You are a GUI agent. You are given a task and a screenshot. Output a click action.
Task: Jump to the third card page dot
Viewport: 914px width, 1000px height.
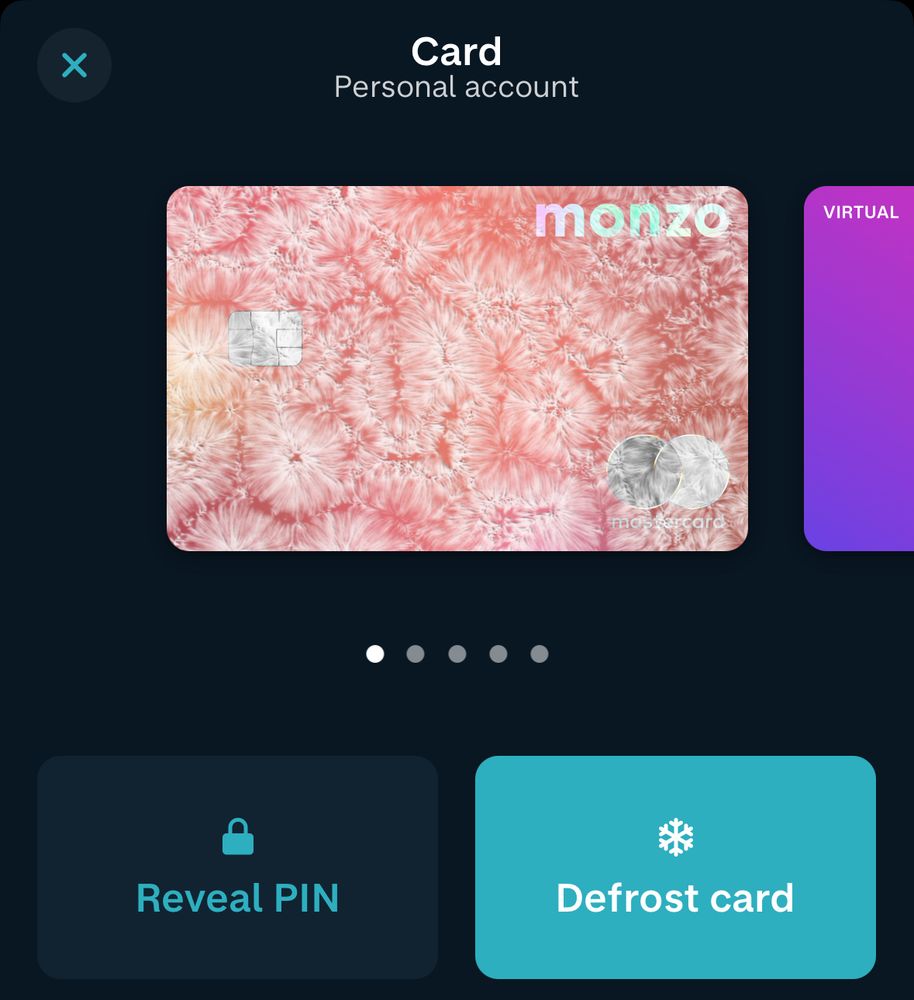457,654
